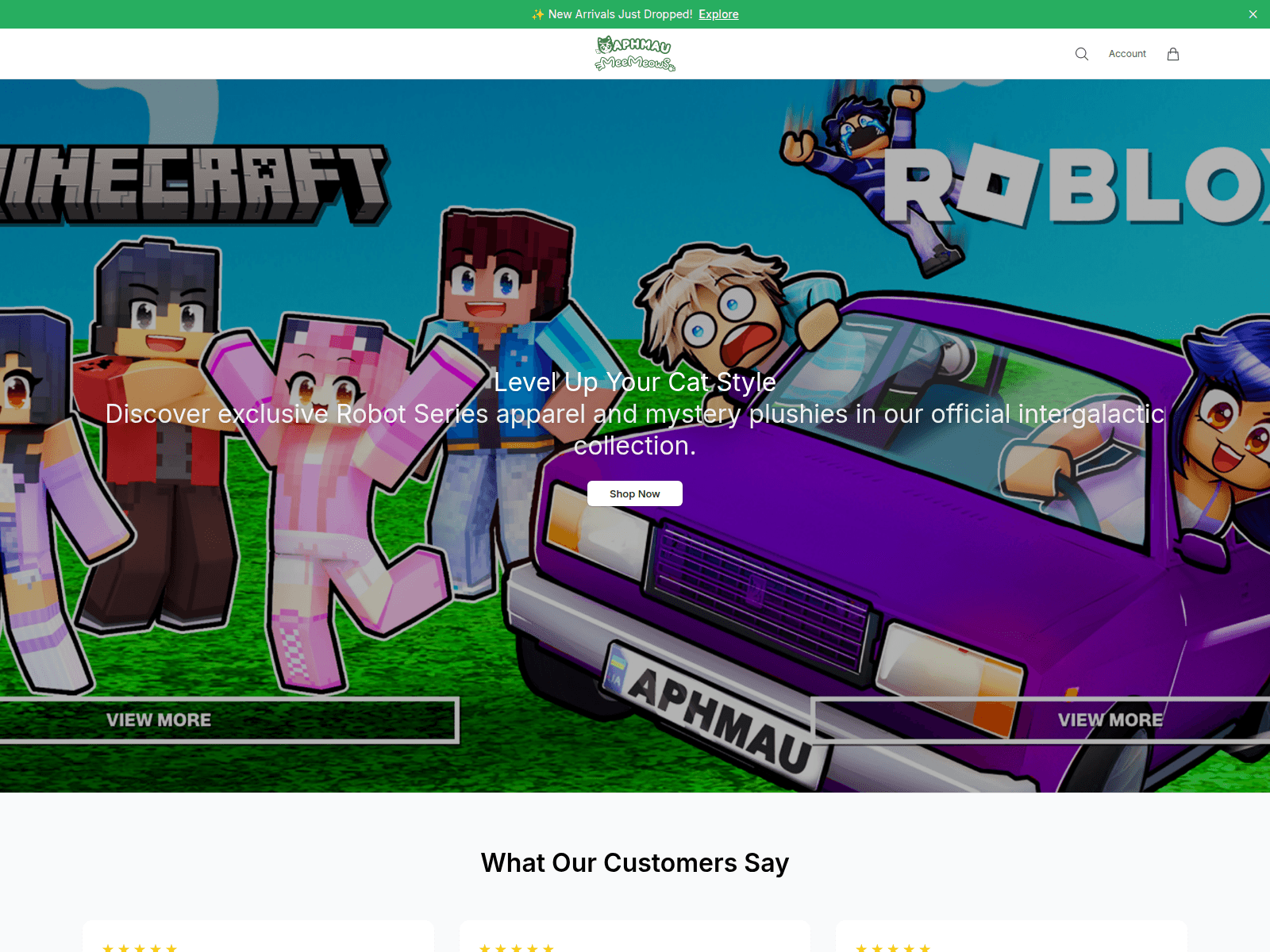Click the Shop Now button
This screenshot has width=1270, height=952.
pos(635,493)
